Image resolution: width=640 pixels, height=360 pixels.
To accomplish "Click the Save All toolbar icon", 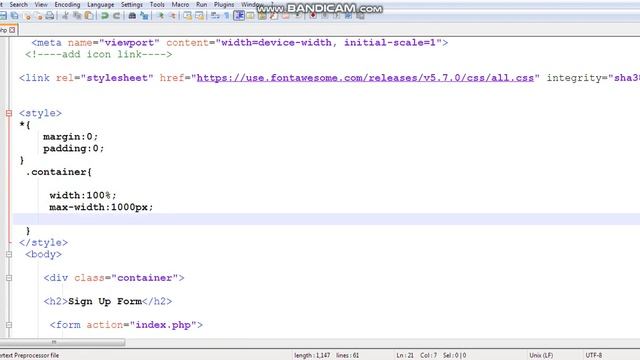I will click(15, 16).
